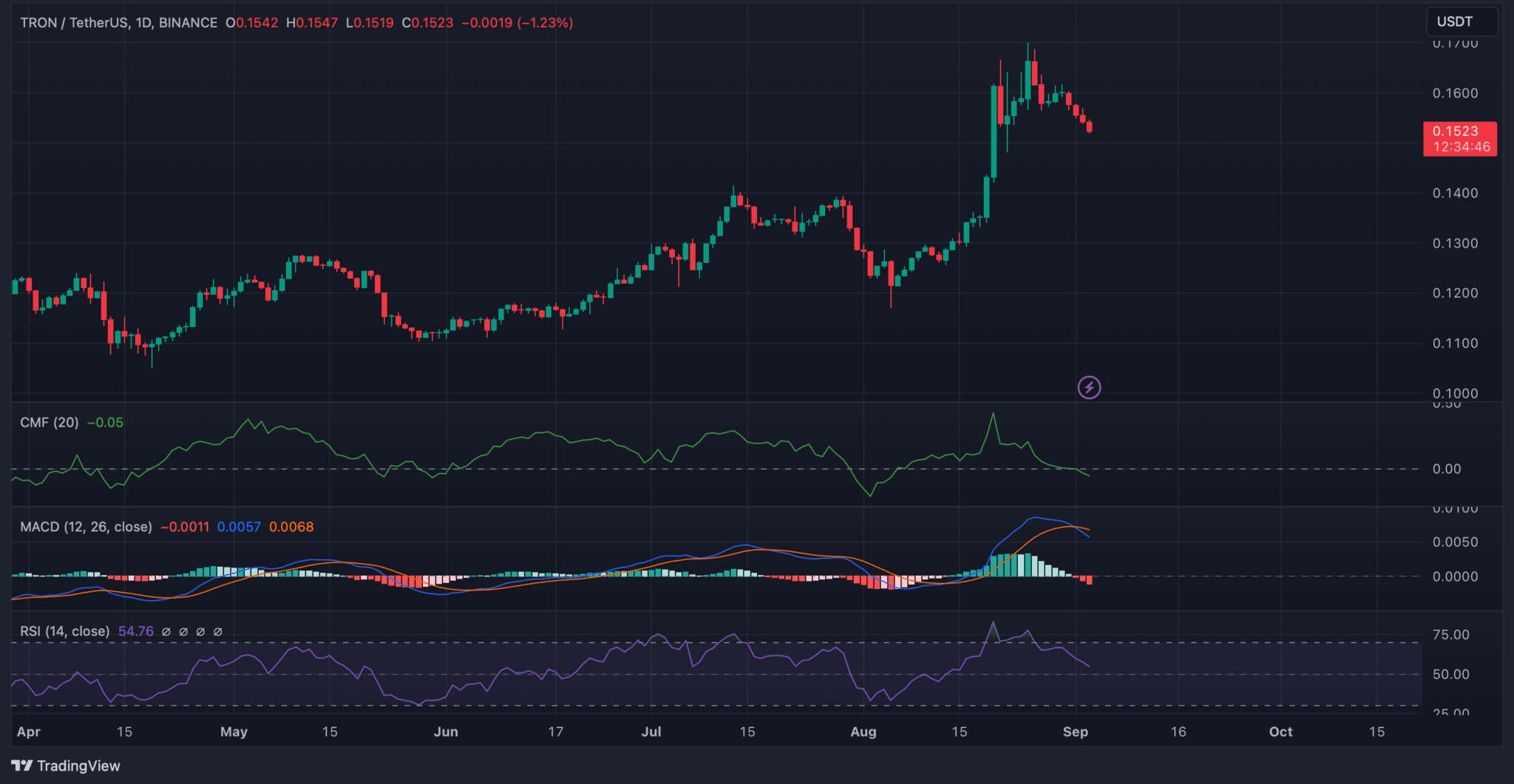Click the Sep label on time axis
This screenshot has height=784, width=1514.
1076,732
